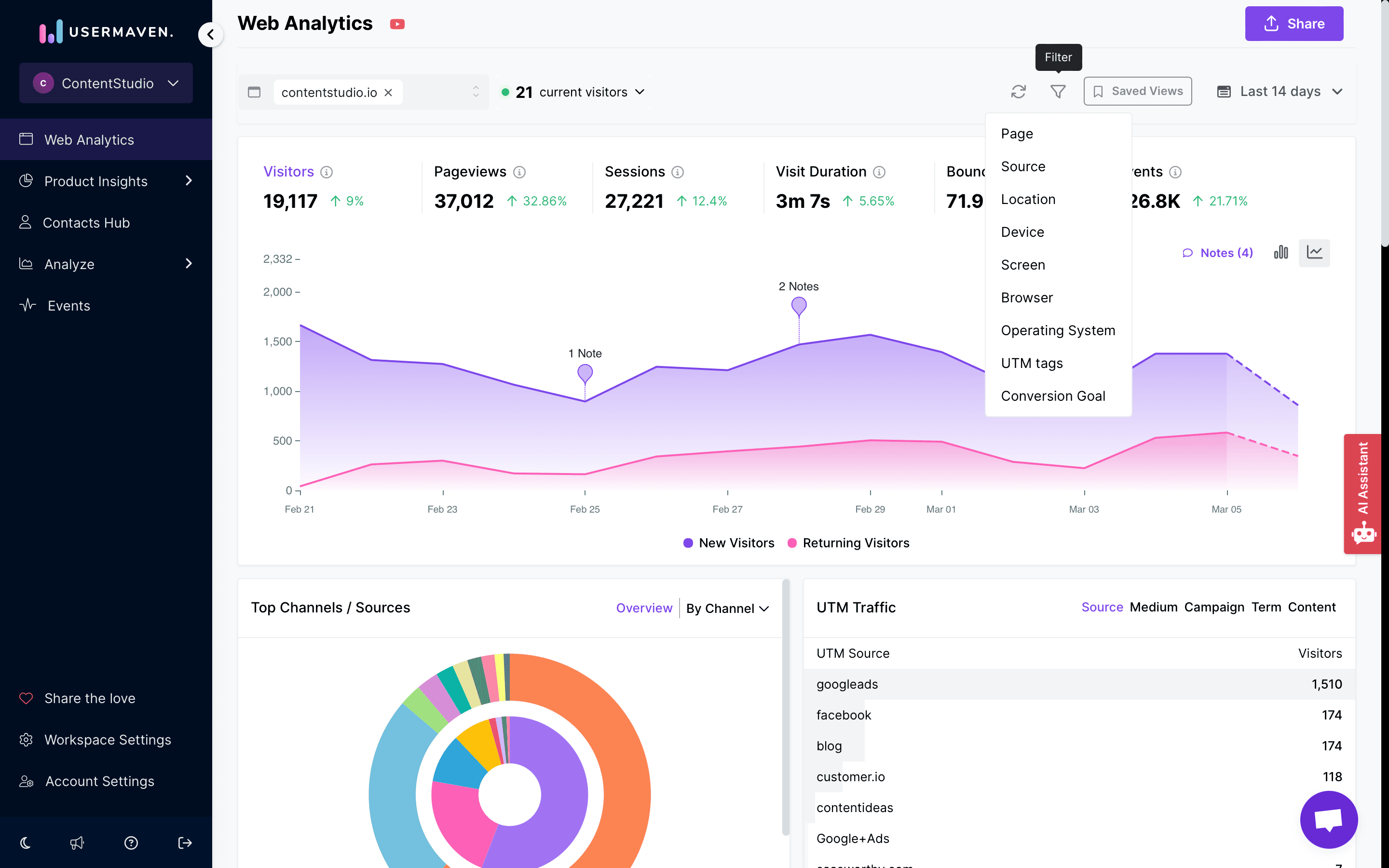Click the Saved Views button
The width and height of the screenshot is (1389, 868).
[x=1140, y=91]
